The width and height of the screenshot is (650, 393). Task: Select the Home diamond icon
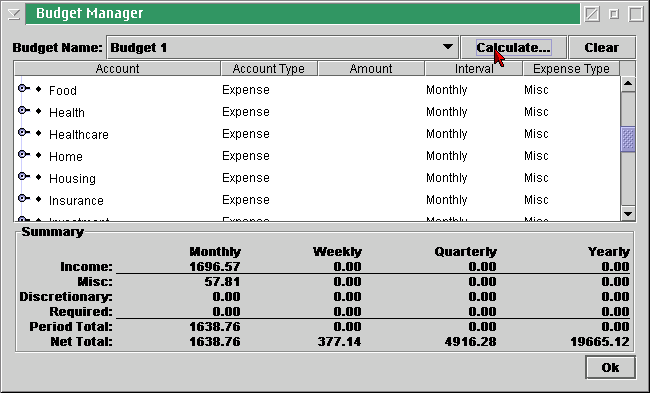click(x=39, y=155)
